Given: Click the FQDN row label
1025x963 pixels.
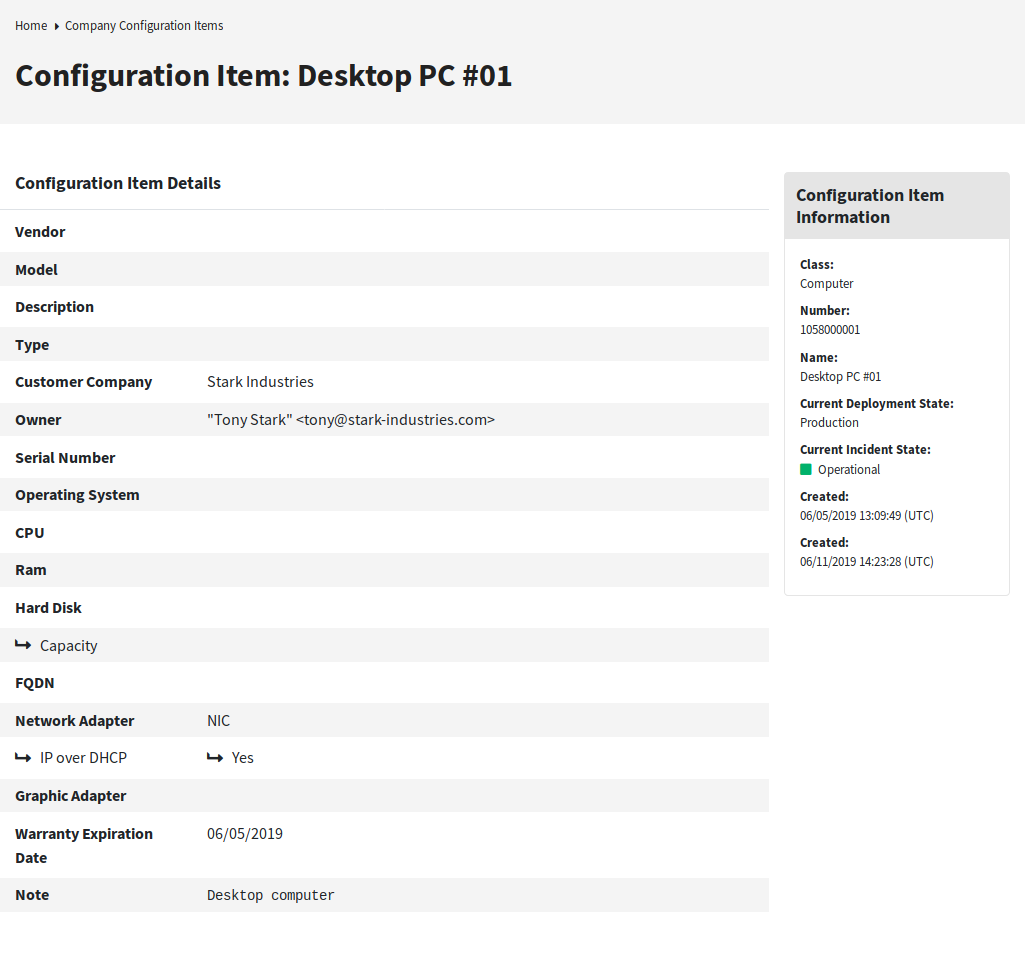Looking at the screenshot, I should 35,683.
